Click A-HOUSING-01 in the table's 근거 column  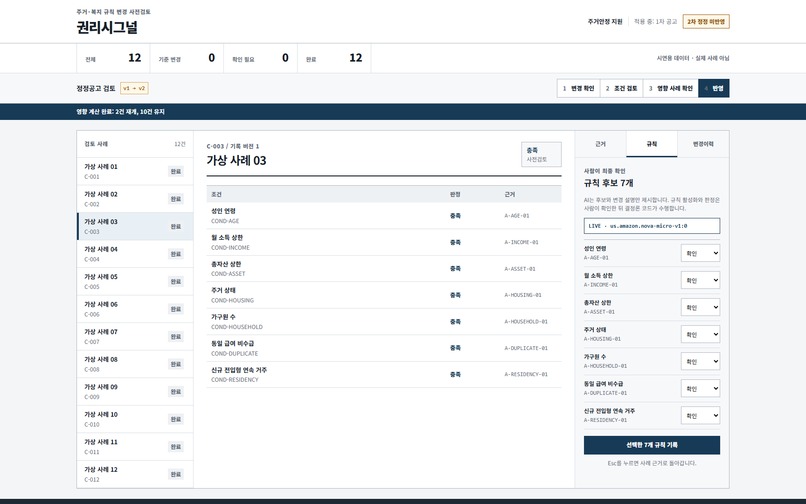pyautogui.click(x=523, y=295)
